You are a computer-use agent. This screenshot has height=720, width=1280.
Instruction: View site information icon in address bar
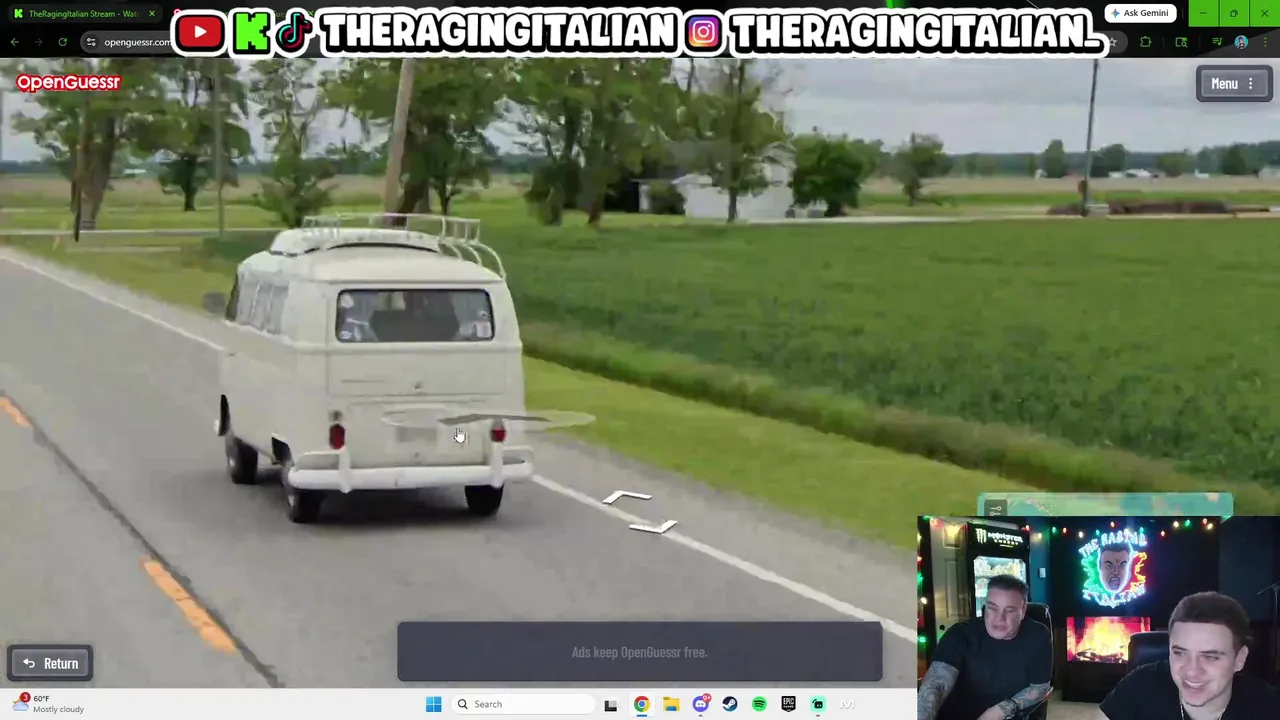[x=91, y=42]
